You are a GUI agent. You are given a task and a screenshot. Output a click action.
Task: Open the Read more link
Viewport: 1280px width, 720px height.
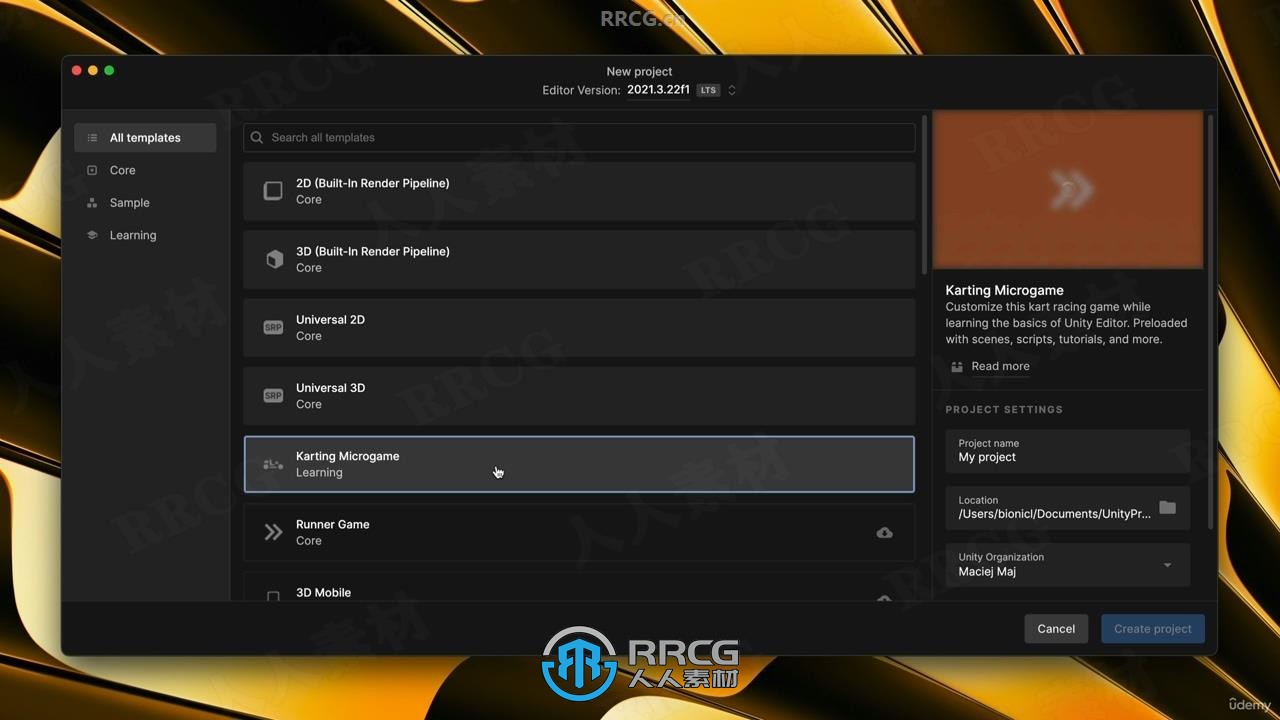point(1000,366)
